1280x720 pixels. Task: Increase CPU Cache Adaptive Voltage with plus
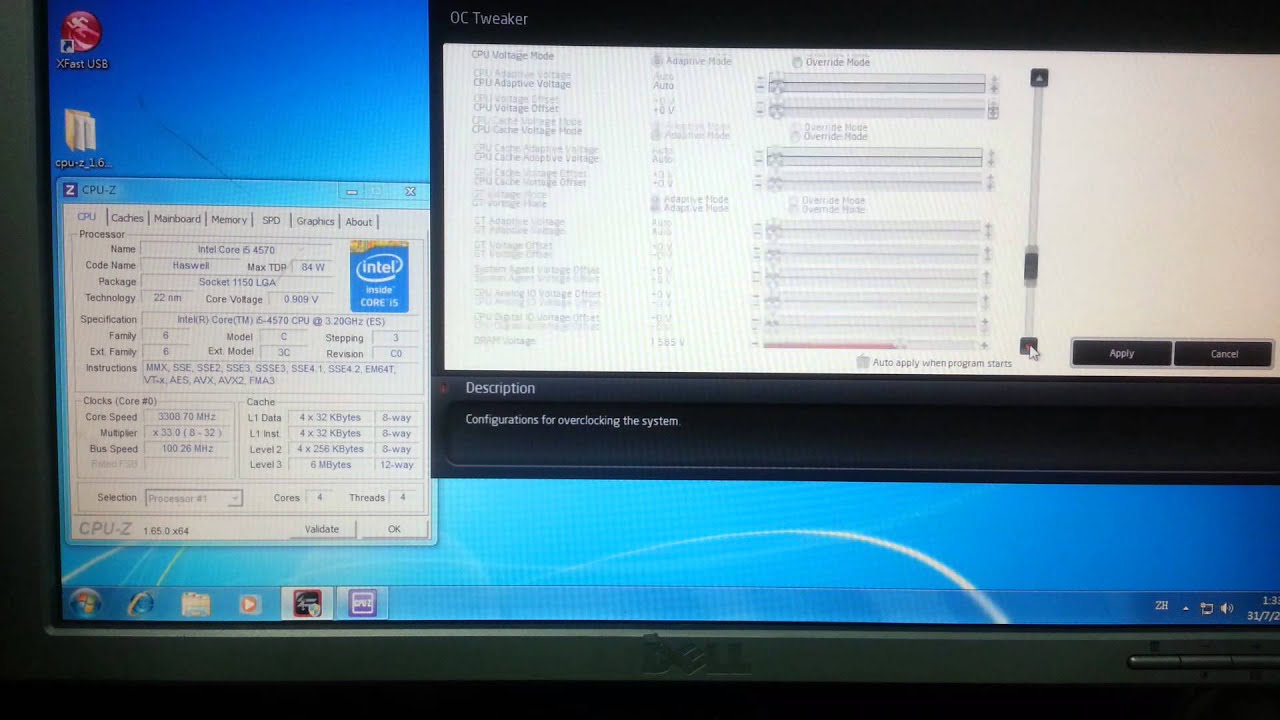(x=991, y=158)
